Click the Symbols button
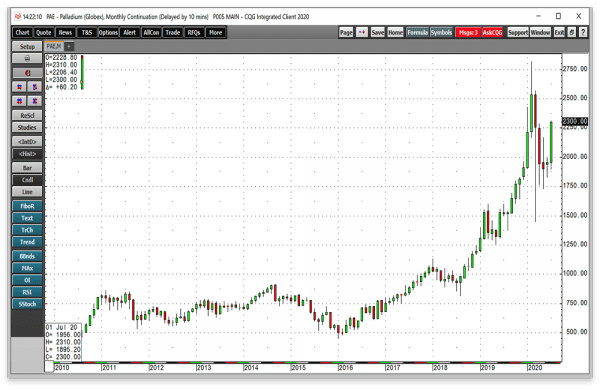The height and width of the screenshot is (390, 600). (441, 33)
